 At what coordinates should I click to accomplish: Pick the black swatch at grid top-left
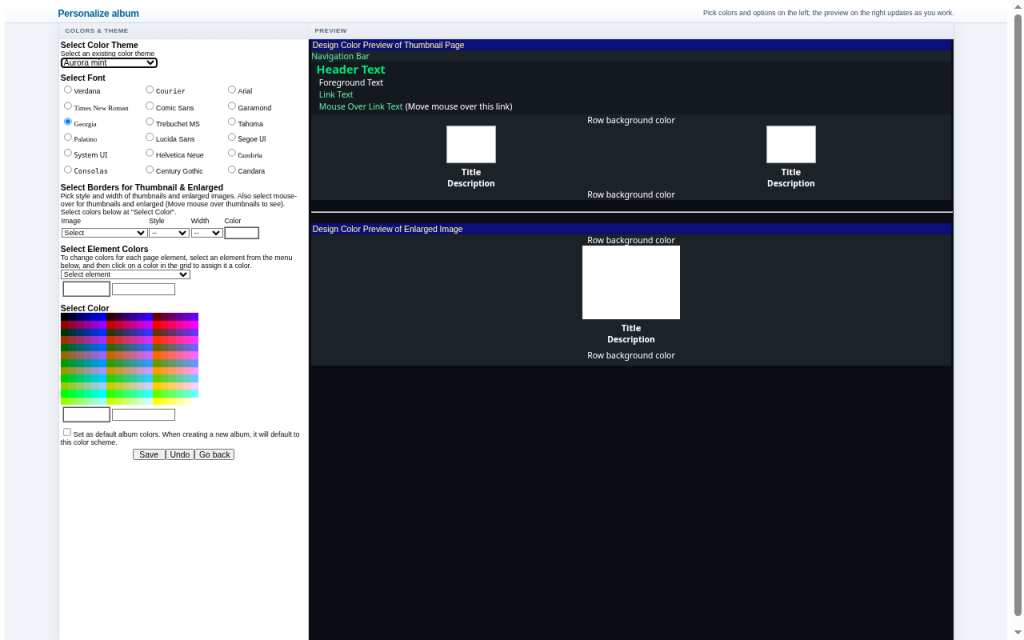point(65,317)
